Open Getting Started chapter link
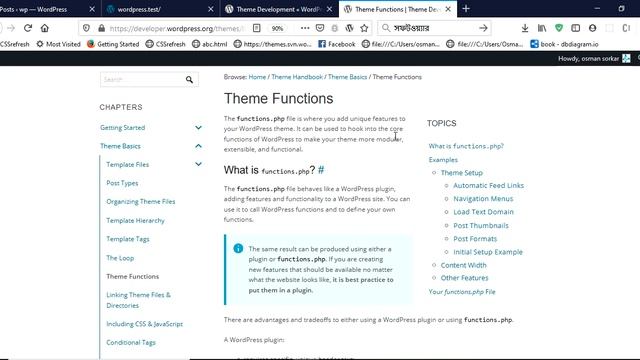 click(122, 128)
